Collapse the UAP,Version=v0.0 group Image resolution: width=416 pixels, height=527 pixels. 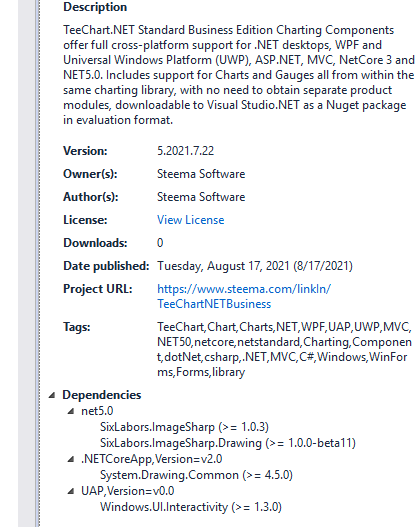pos(71,491)
